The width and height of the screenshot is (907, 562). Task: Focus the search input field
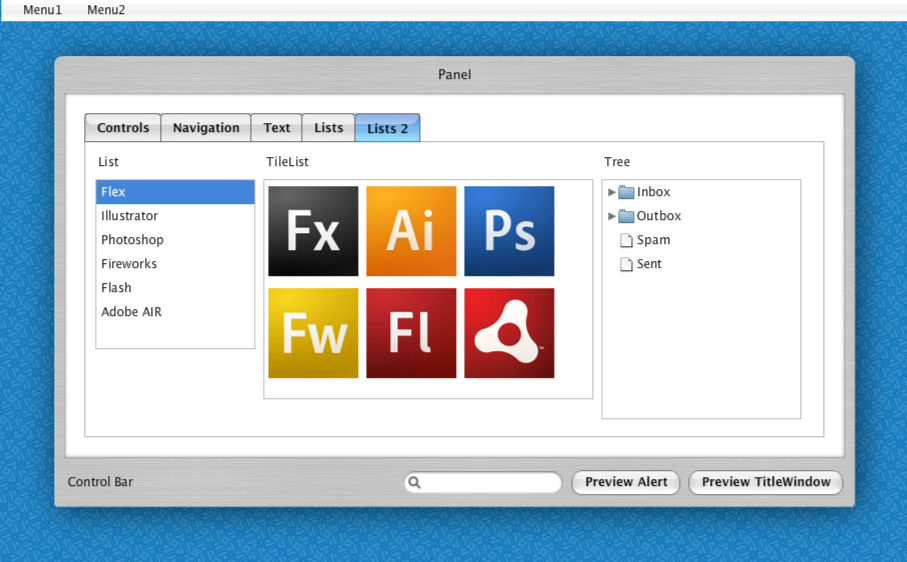pos(483,482)
